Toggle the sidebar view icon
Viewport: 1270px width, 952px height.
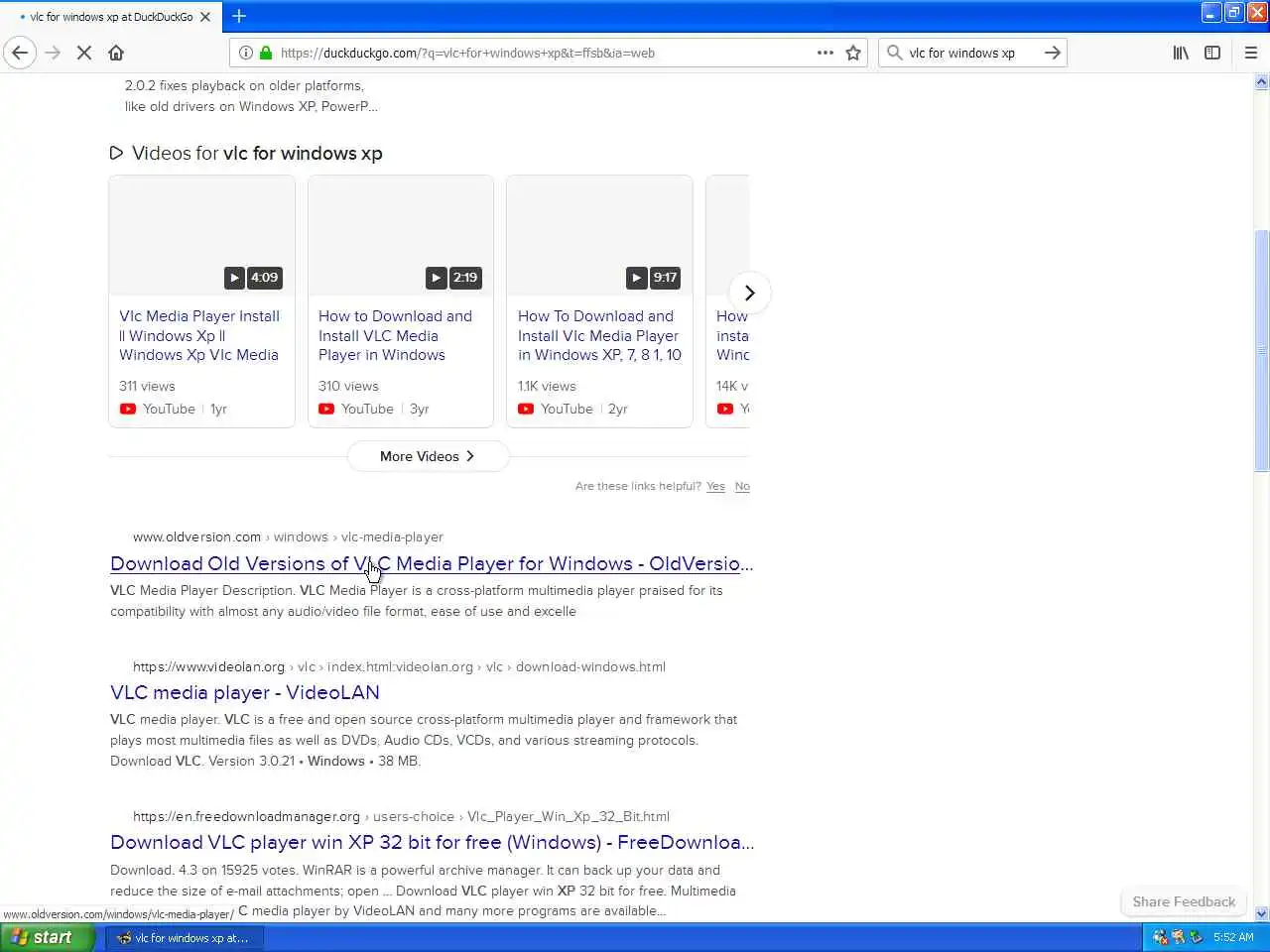click(x=1212, y=53)
